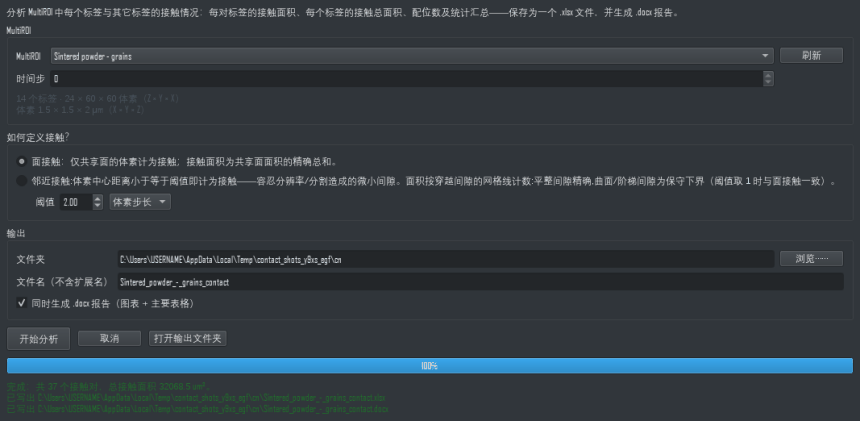Select the 面接触 radio option
The height and width of the screenshot is (421, 860).
pyautogui.click(x=21, y=162)
